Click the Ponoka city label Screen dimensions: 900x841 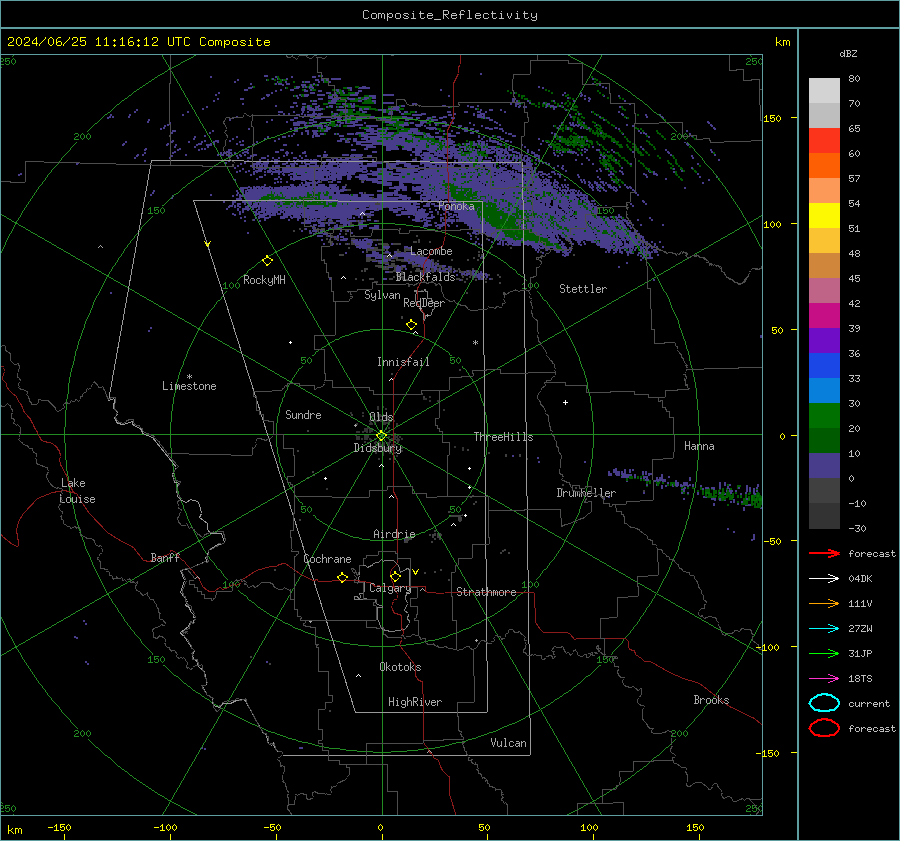[x=456, y=206]
